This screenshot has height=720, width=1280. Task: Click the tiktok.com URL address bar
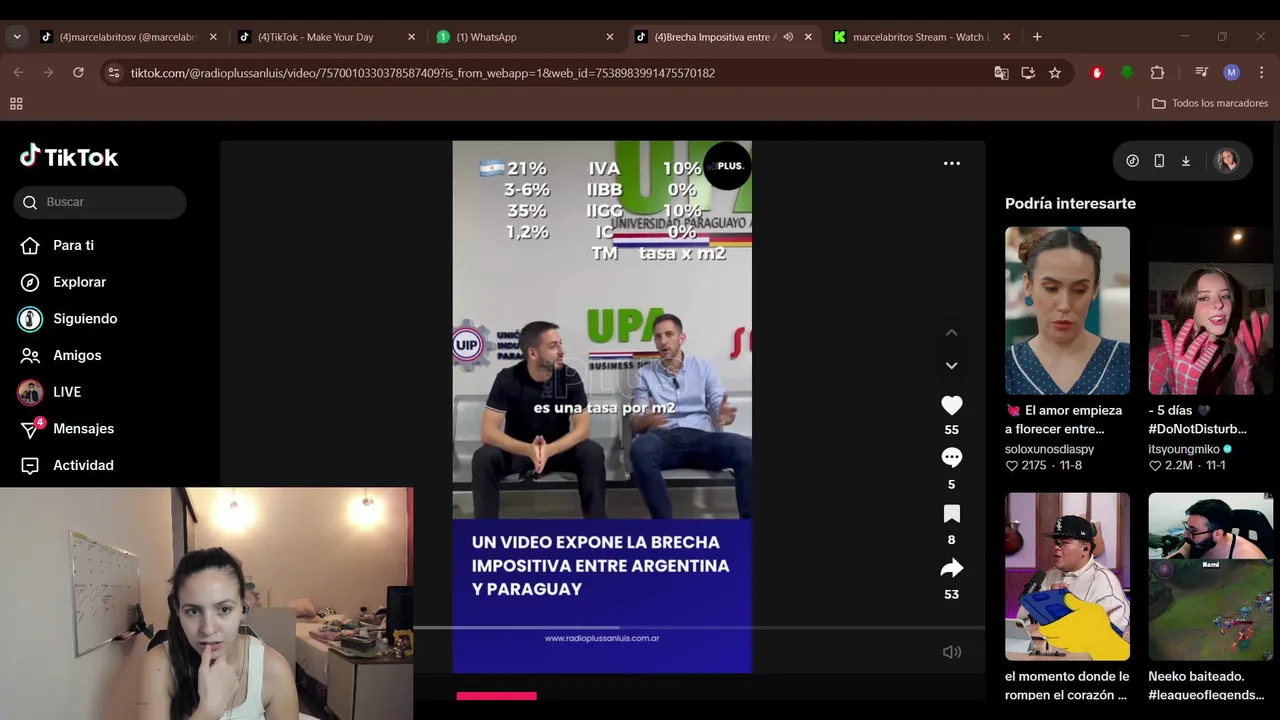click(423, 73)
